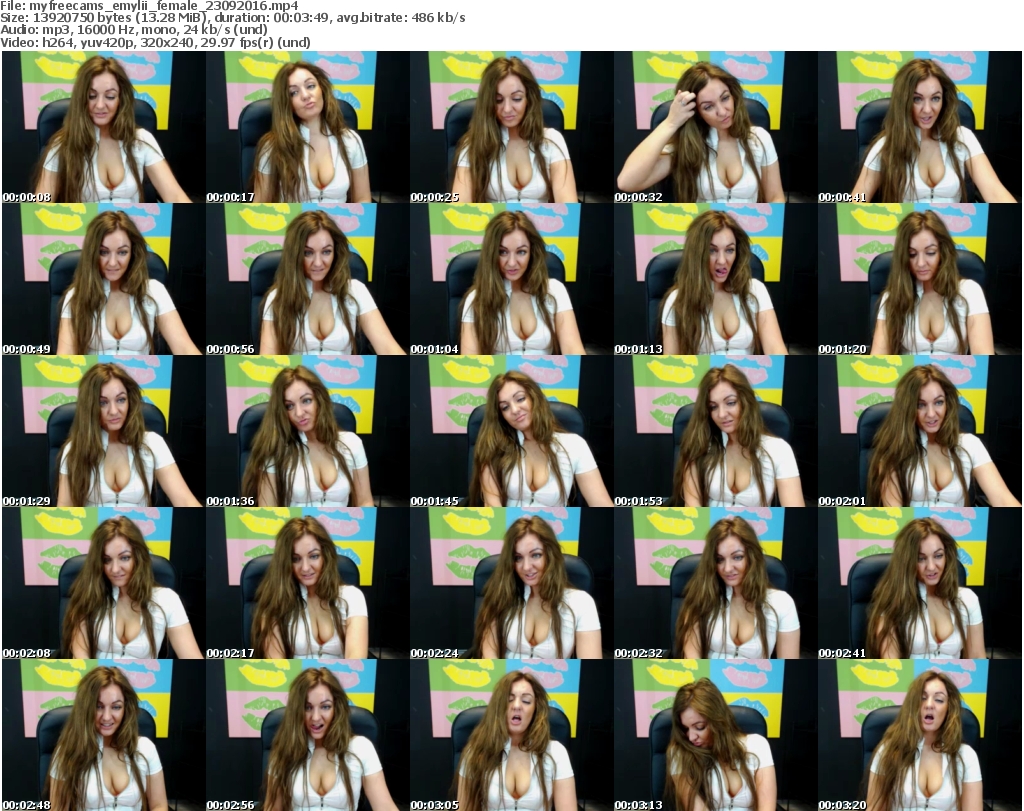Image resolution: width=1024 pixels, height=811 pixels.
Task: Select the thumbnail stamped 00:00:32
Action: tap(716, 127)
